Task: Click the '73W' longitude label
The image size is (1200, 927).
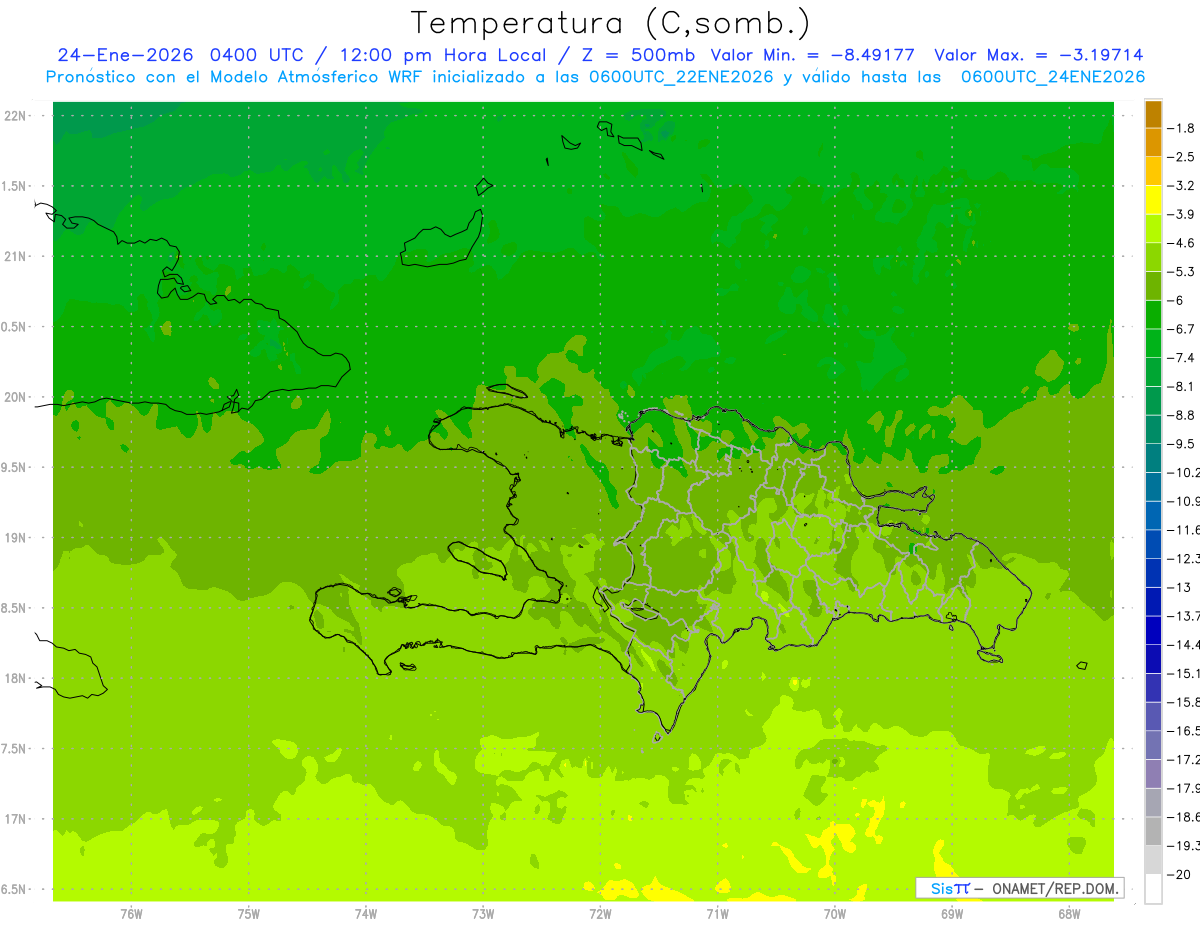Action: pyautogui.click(x=483, y=913)
